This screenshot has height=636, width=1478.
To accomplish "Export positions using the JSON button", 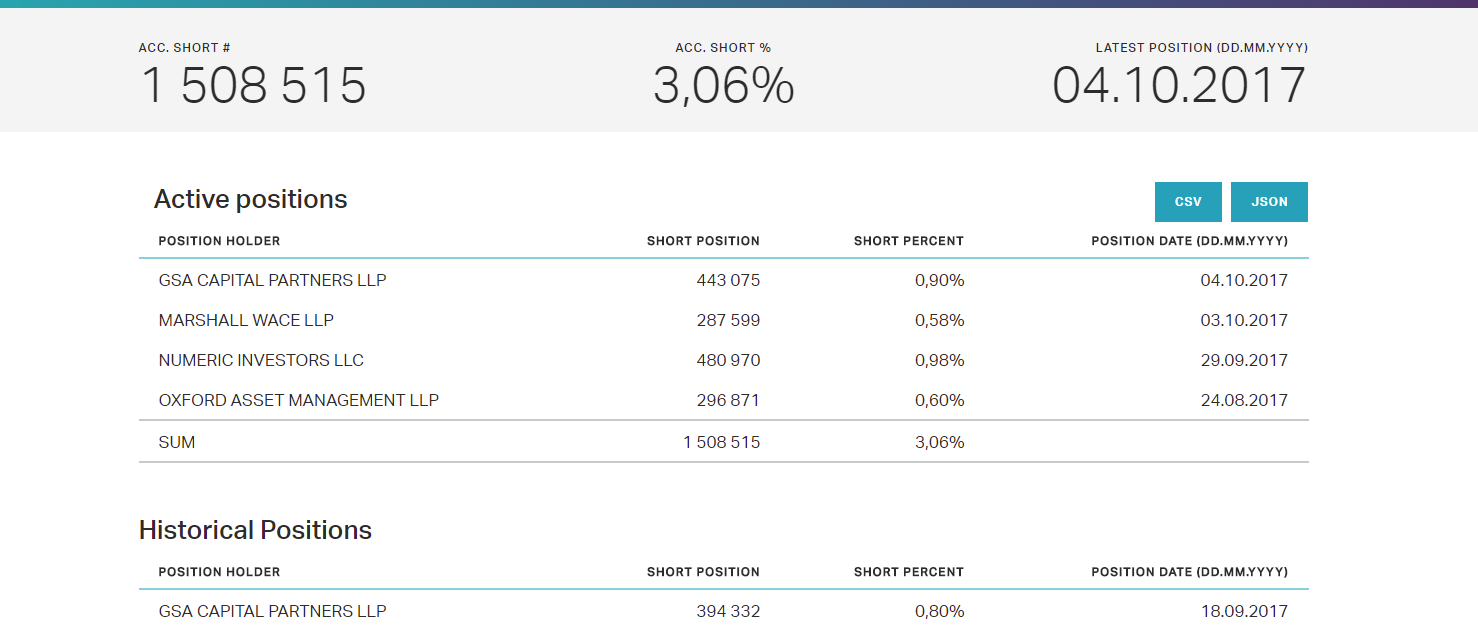I will point(1269,202).
